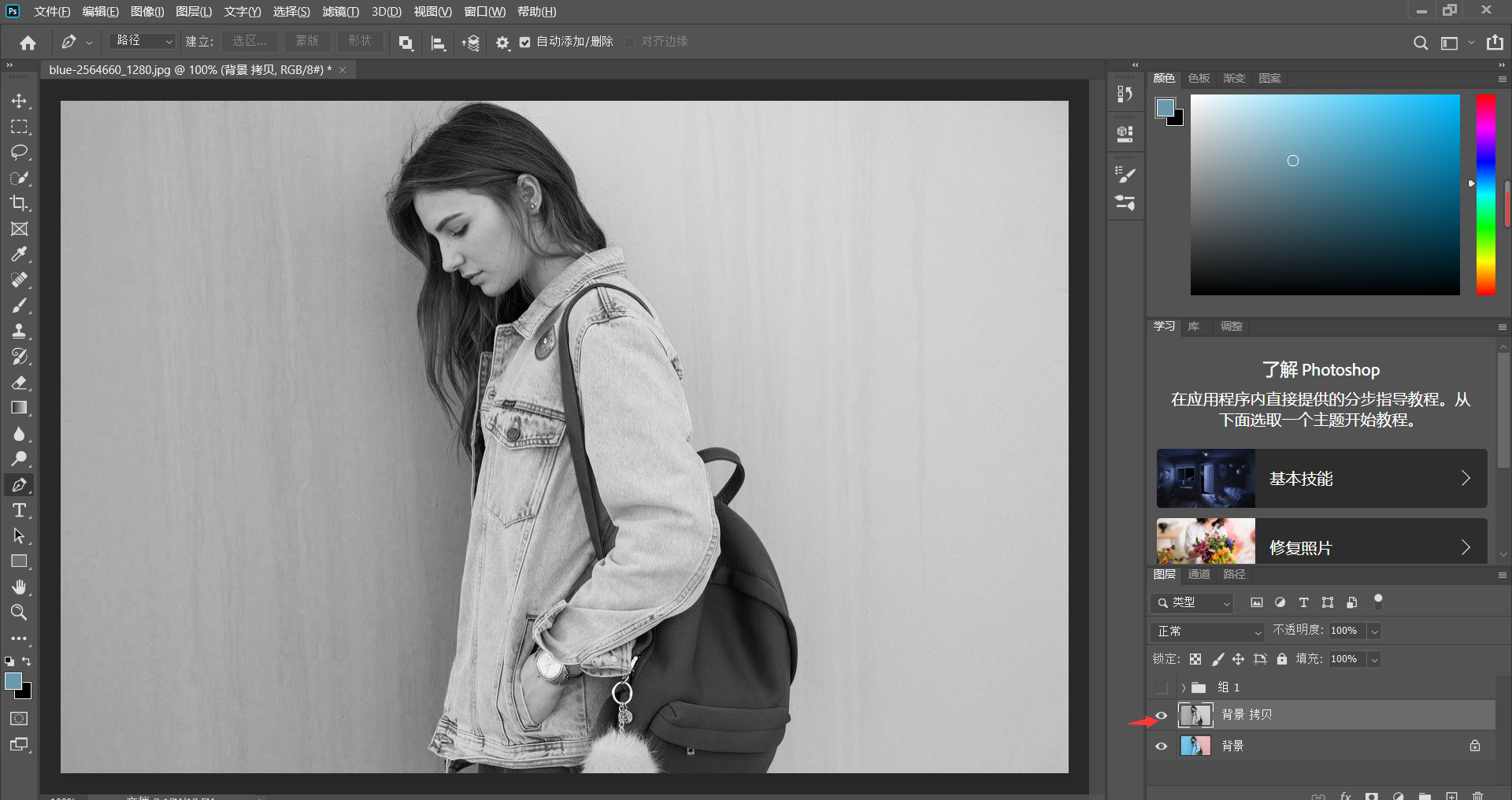Open the 正常 blend mode dropdown
The width and height of the screenshot is (1512, 800).
coord(1206,631)
